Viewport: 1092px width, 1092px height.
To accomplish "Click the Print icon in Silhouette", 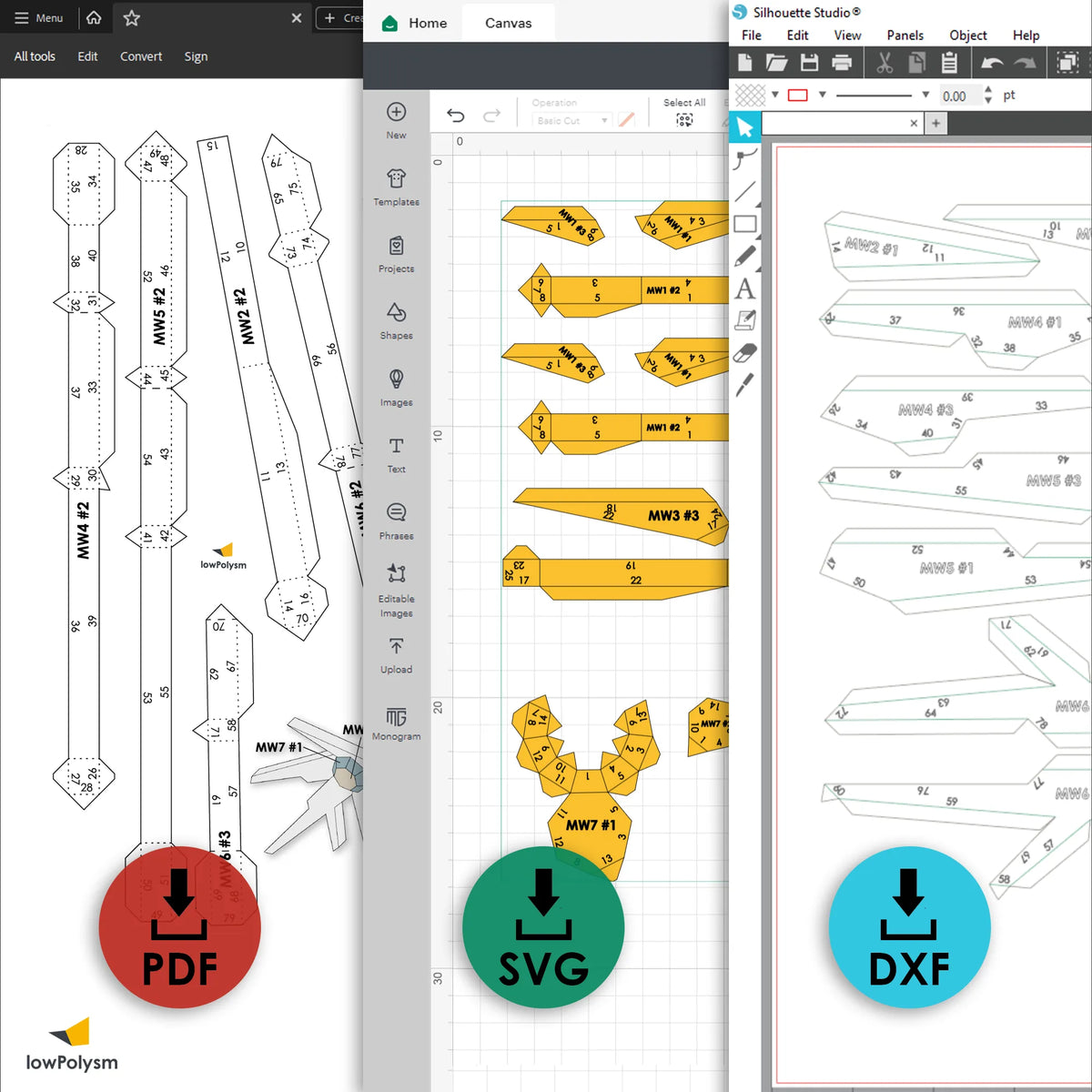I will [x=842, y=63].
